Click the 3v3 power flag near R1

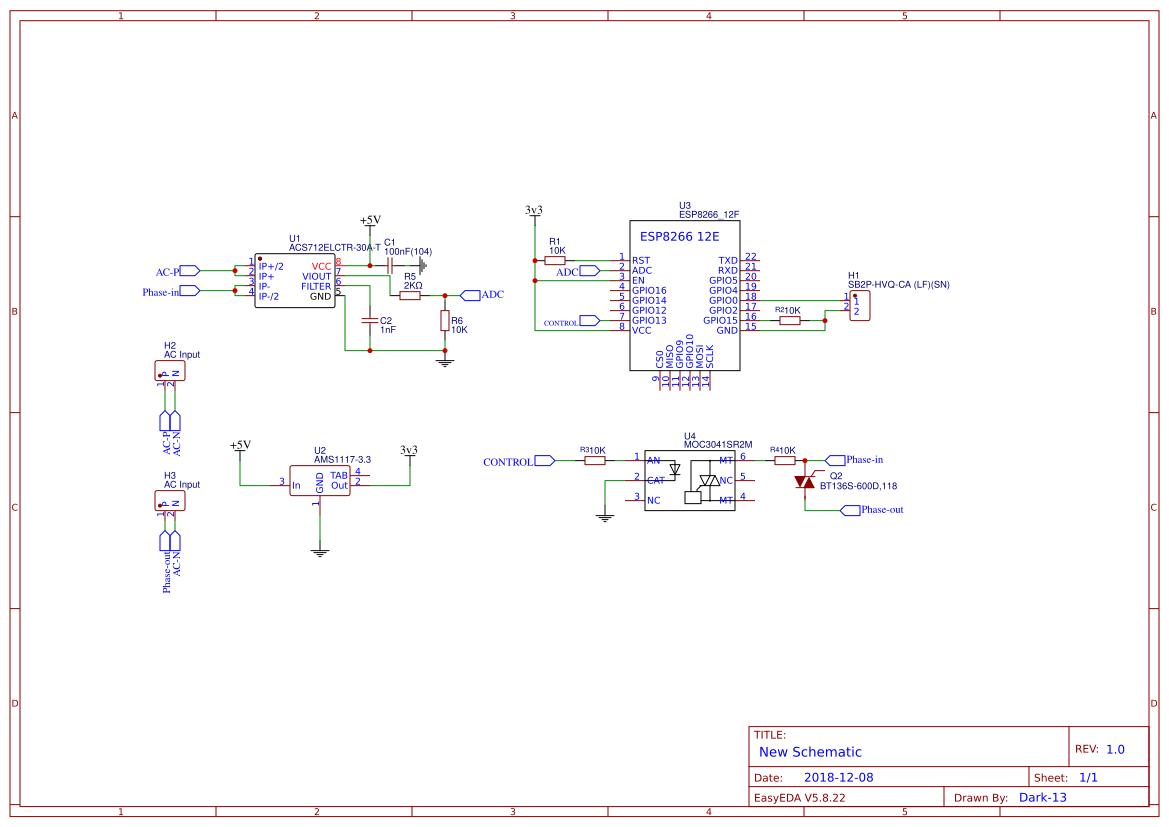pos(533,212)
